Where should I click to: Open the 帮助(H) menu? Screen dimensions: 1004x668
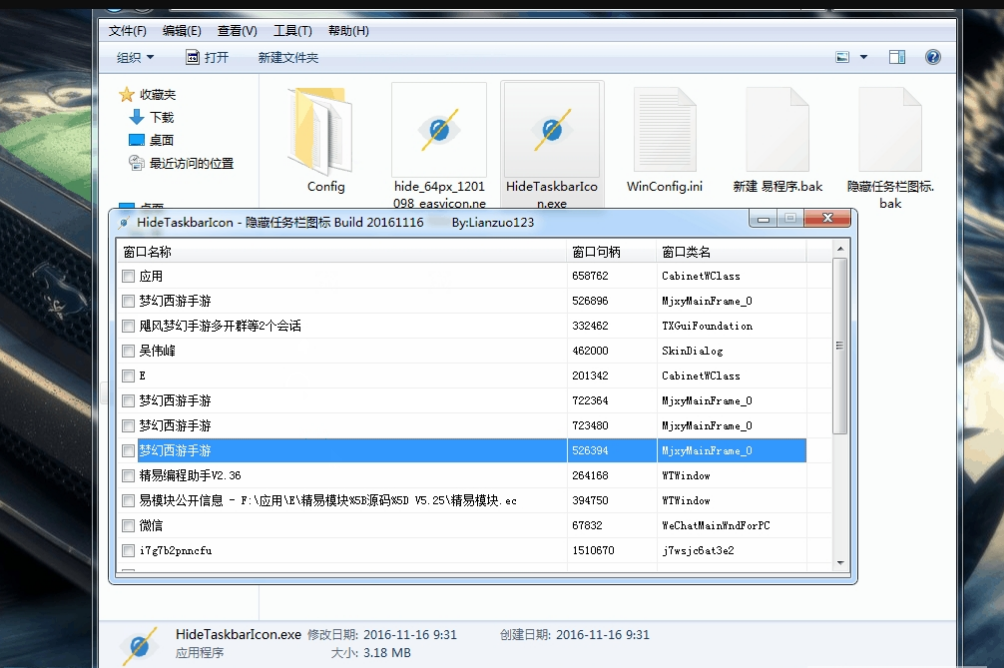[x=348, y=31]
